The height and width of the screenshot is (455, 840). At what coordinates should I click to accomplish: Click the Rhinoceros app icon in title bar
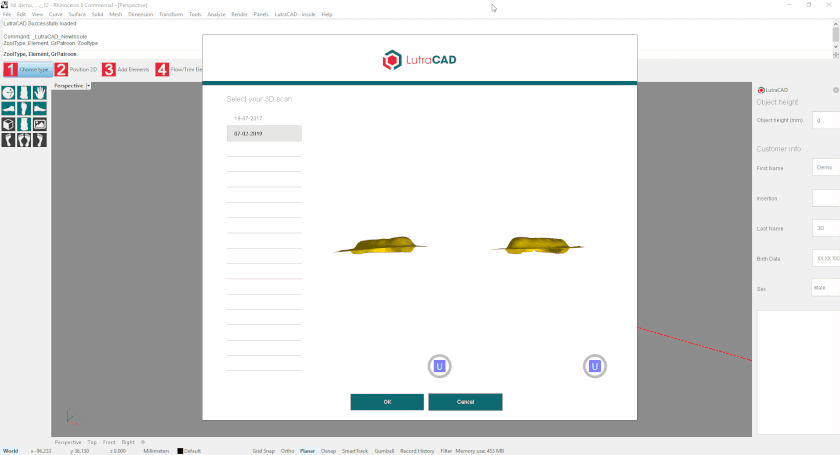tap(4, 5)
